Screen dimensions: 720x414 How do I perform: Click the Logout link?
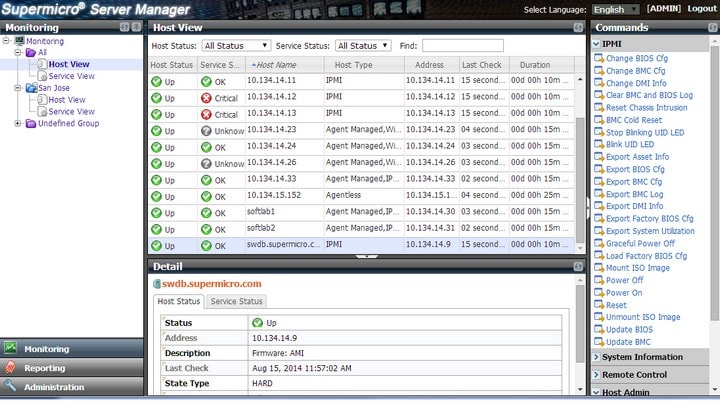(702, 9)
